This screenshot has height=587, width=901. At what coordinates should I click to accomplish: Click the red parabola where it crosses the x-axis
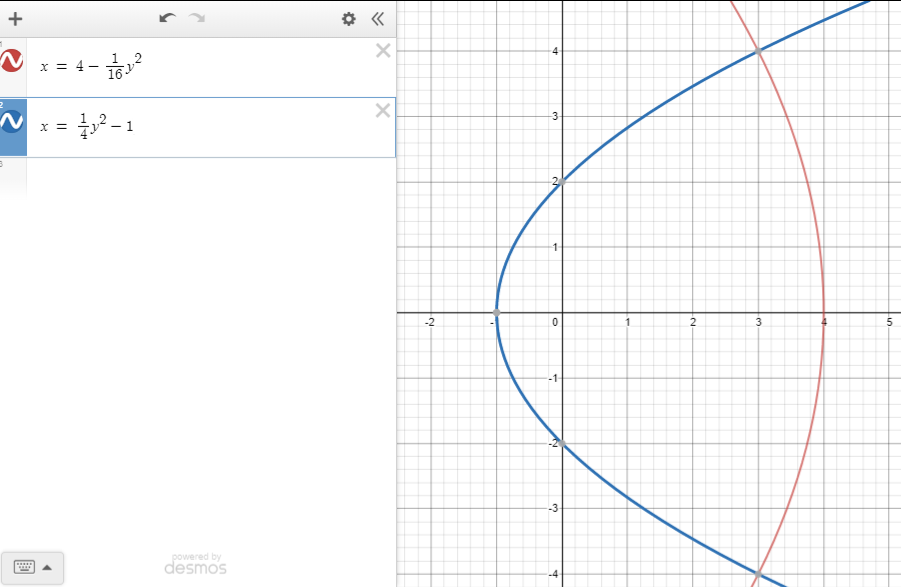coord(823,313)
